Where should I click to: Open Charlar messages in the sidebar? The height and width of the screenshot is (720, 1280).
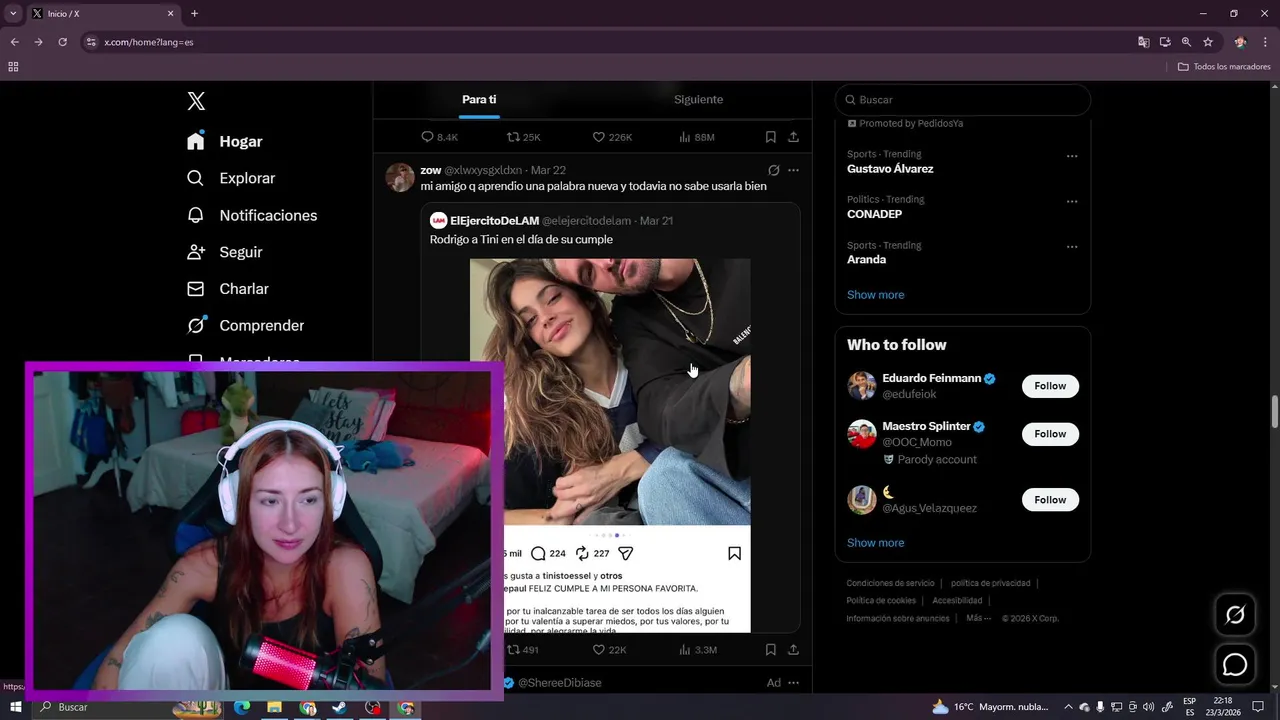click(228, 289)
